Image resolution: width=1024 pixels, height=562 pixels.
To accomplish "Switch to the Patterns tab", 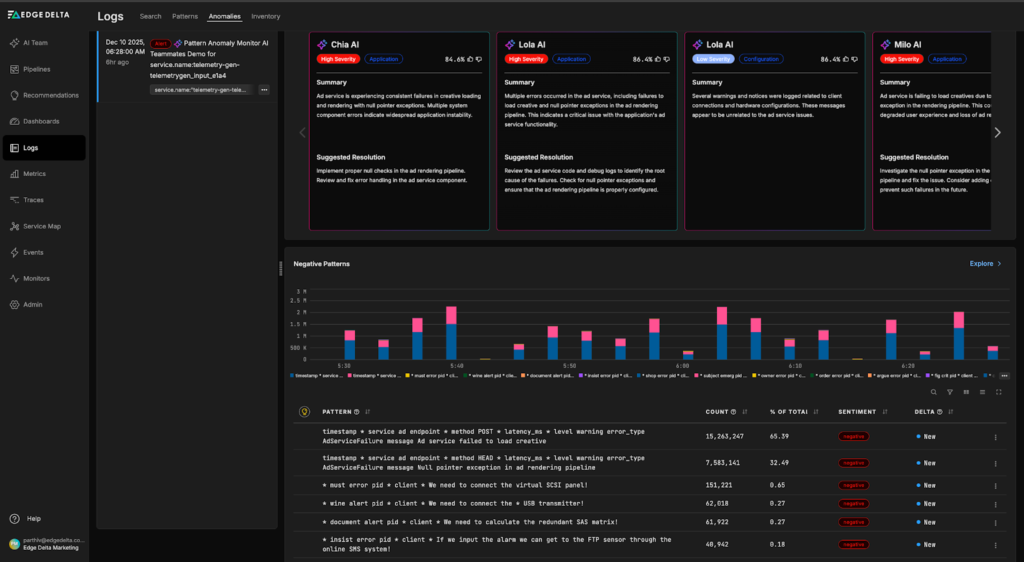I will [185, 17].
